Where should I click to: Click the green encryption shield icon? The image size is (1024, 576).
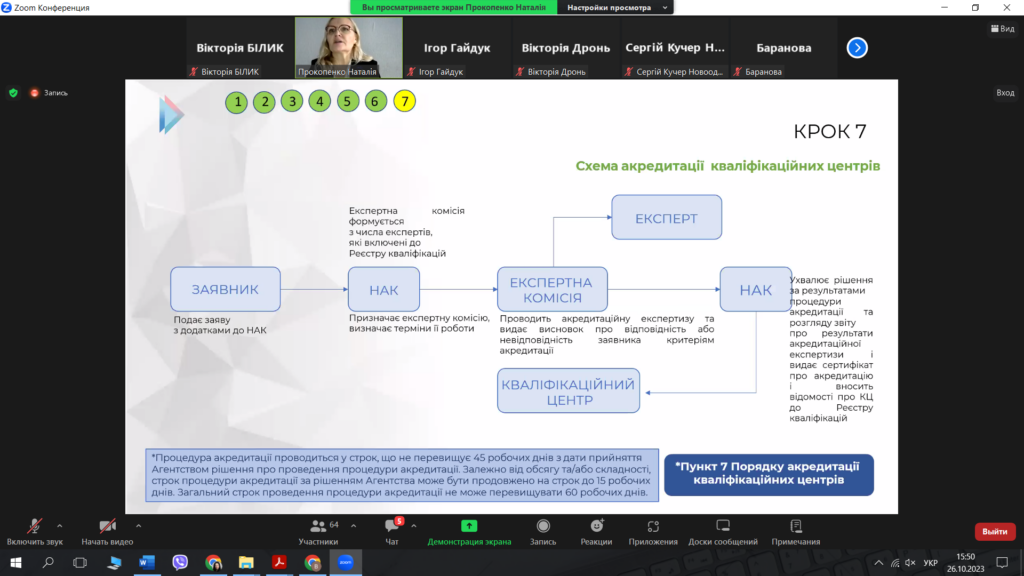[13, 93]
